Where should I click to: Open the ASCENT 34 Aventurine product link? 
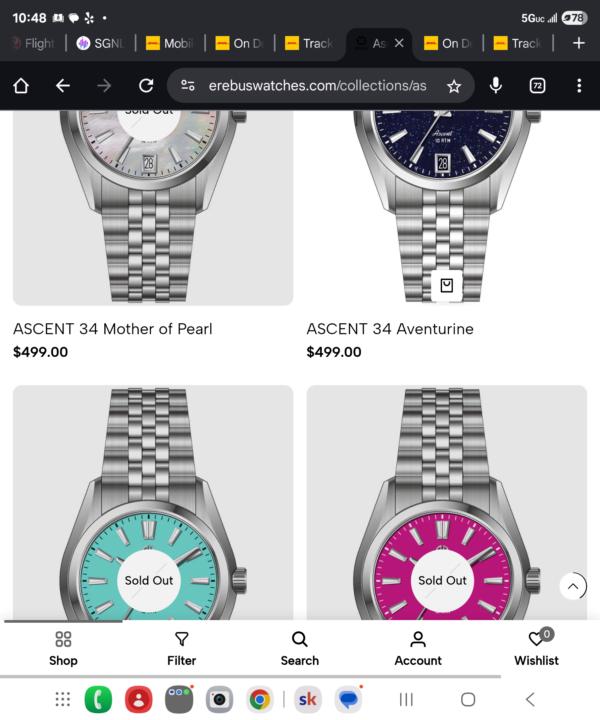390,329
